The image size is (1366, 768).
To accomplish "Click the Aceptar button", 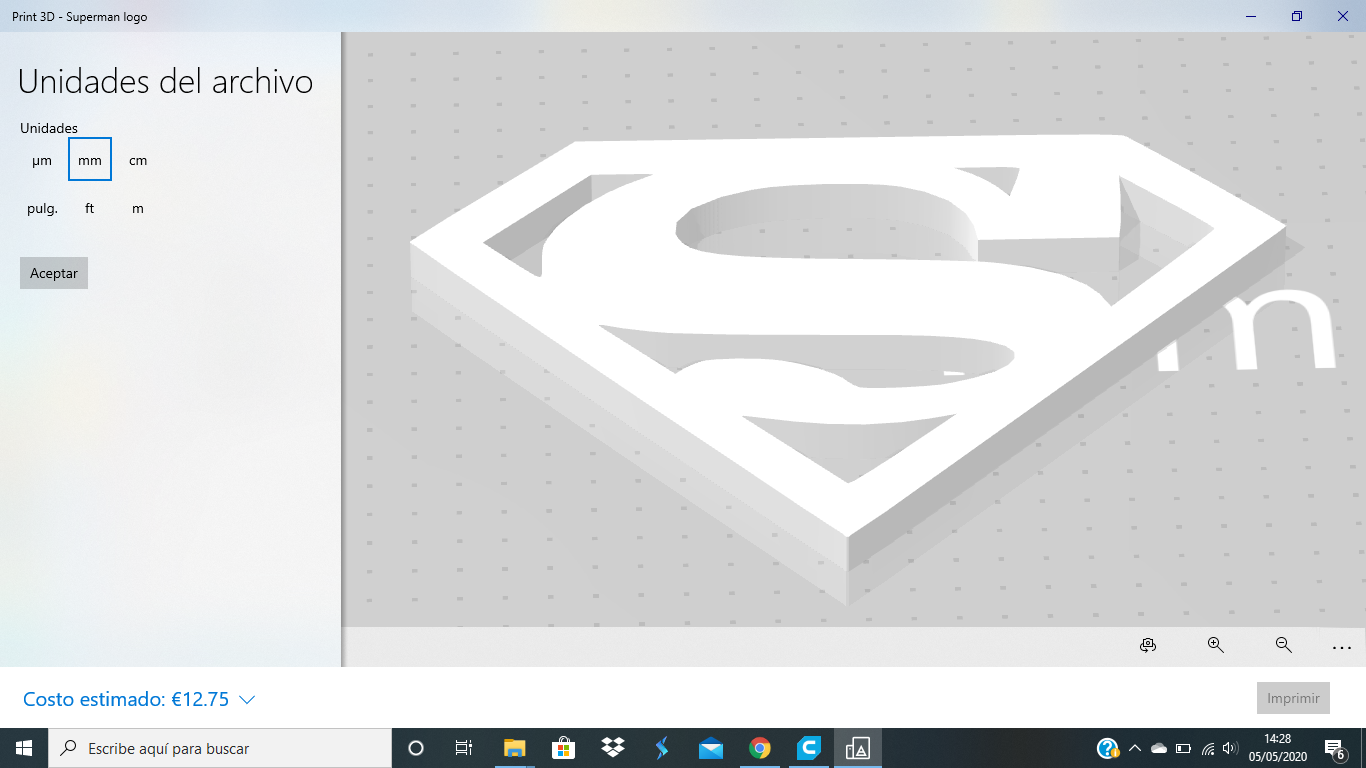I will click(x=54, y=273).
